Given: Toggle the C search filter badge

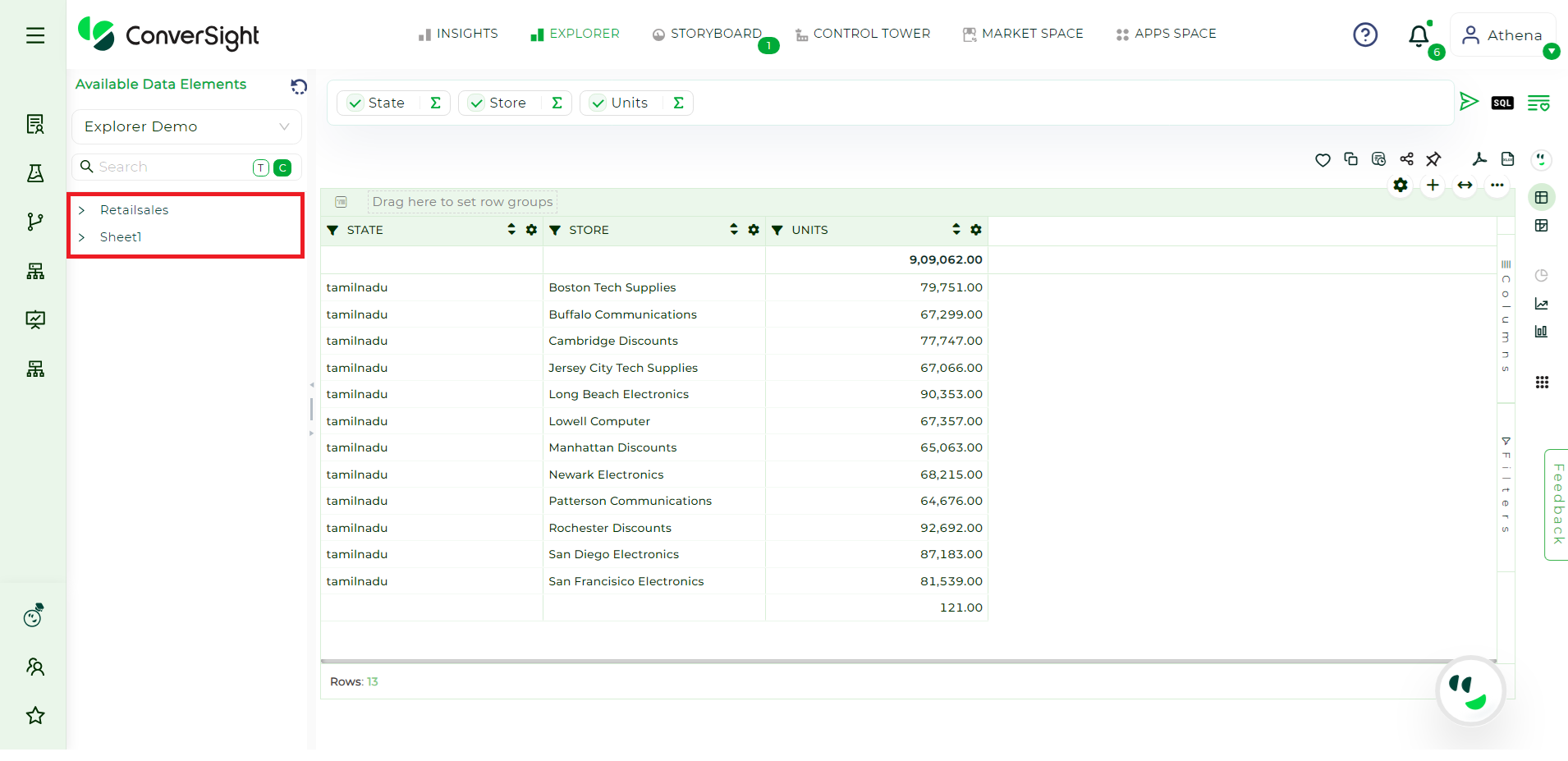Looking at the screenshot, I should 282,167.
